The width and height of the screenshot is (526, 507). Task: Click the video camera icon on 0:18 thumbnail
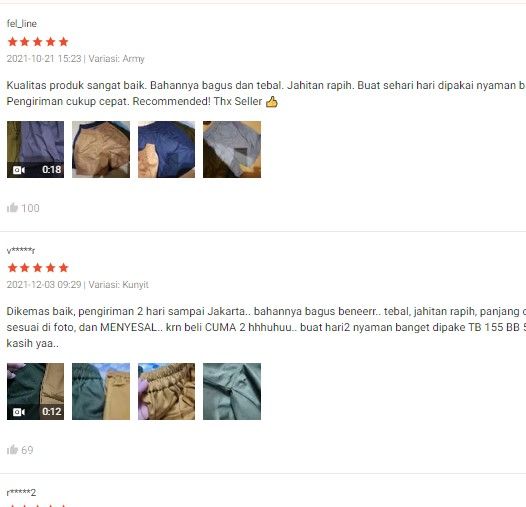pyautogui.click(x=19, y=170)
